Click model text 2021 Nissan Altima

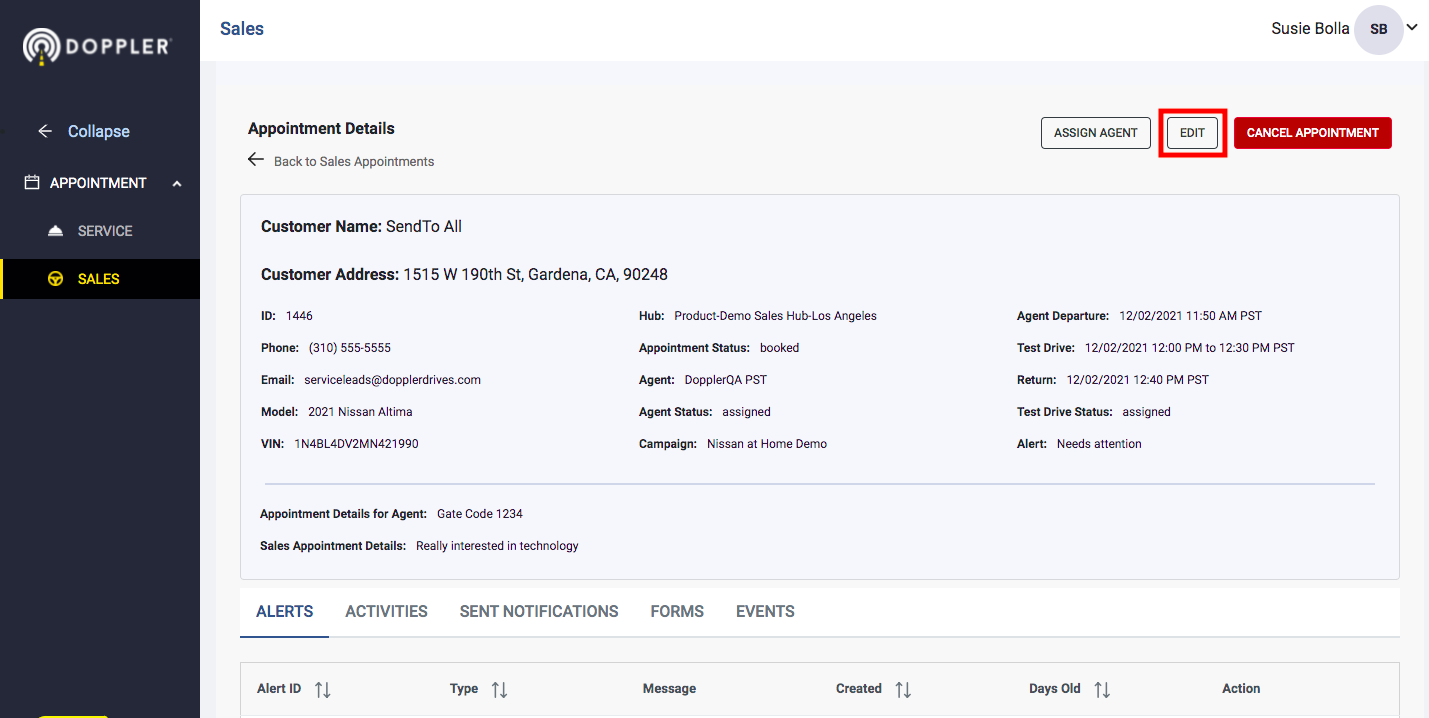pos(360,412)
